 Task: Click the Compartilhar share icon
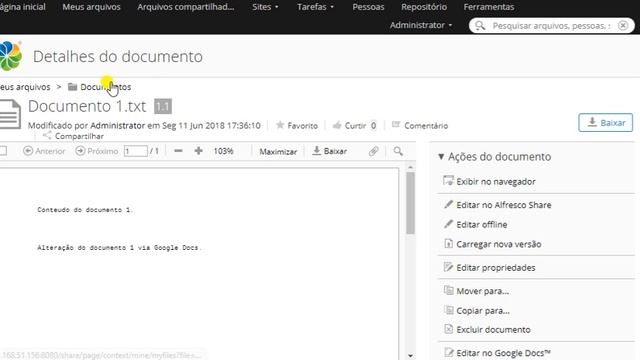click(47, 136)
